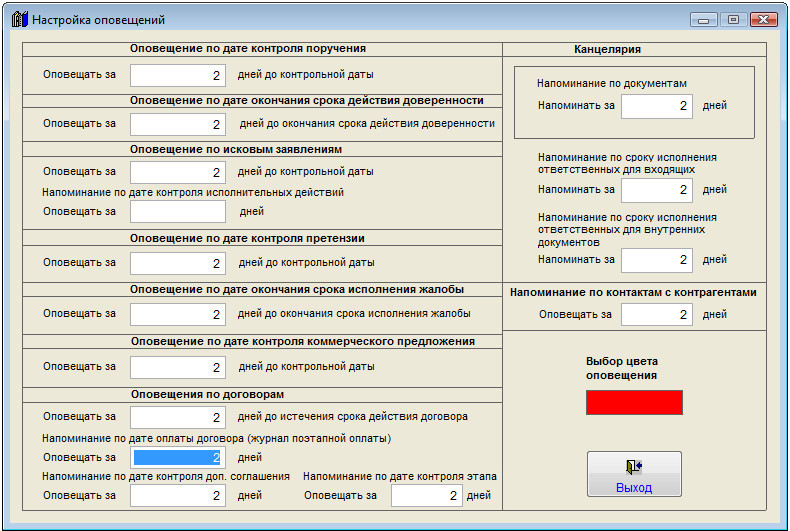Edit Напоминание по документам days field

656,106
